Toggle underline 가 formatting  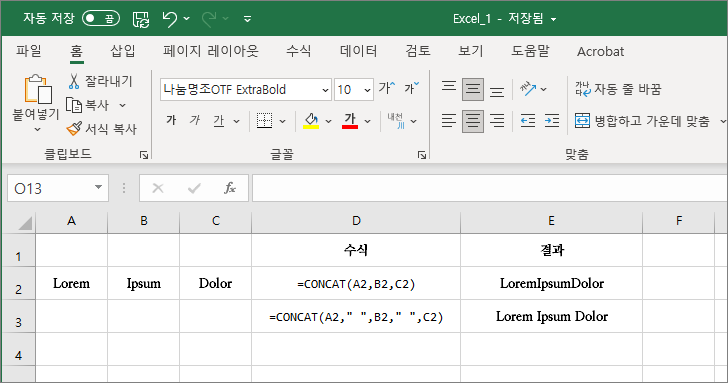pos(218,121)
